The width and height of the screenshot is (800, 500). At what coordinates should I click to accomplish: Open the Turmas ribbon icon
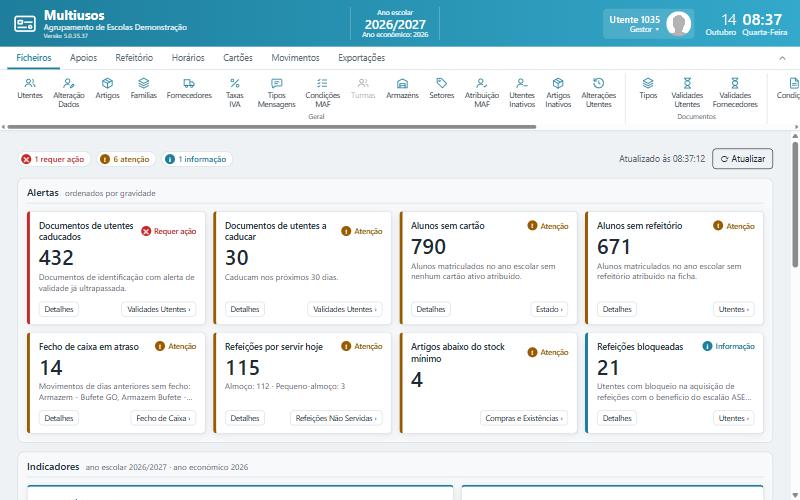coord(363,88)
